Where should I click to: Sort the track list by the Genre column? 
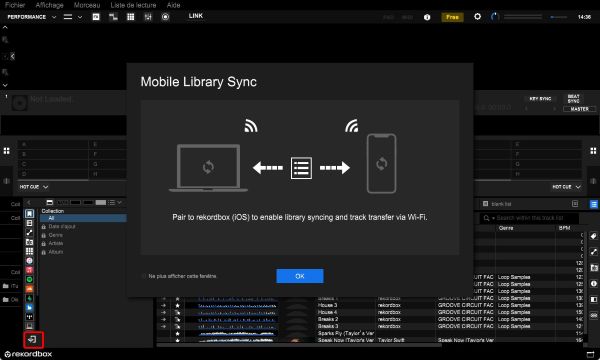(x=506, y=228)
